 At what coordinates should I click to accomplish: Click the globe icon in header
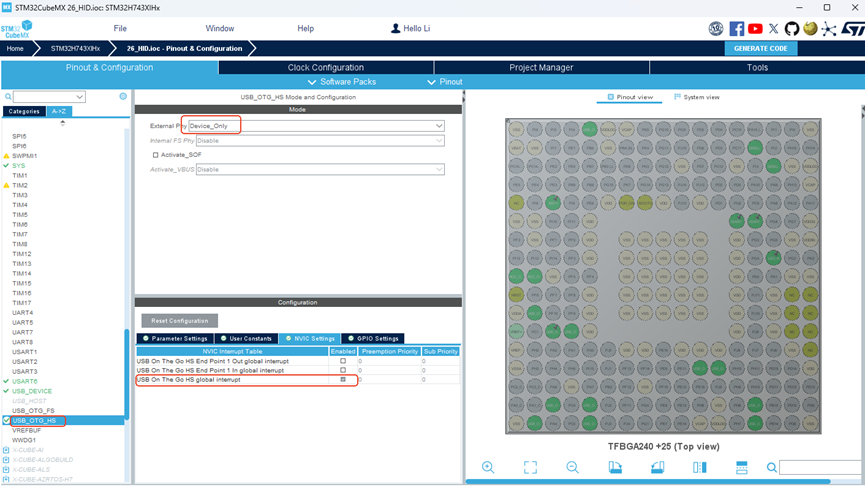(810, 28)
